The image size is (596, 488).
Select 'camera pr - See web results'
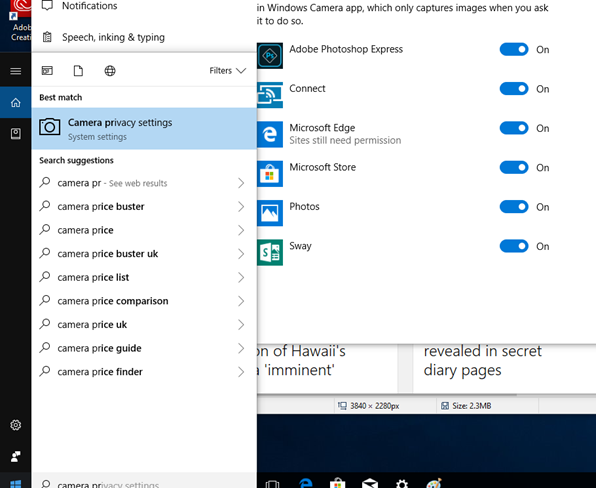click(112, 183)
